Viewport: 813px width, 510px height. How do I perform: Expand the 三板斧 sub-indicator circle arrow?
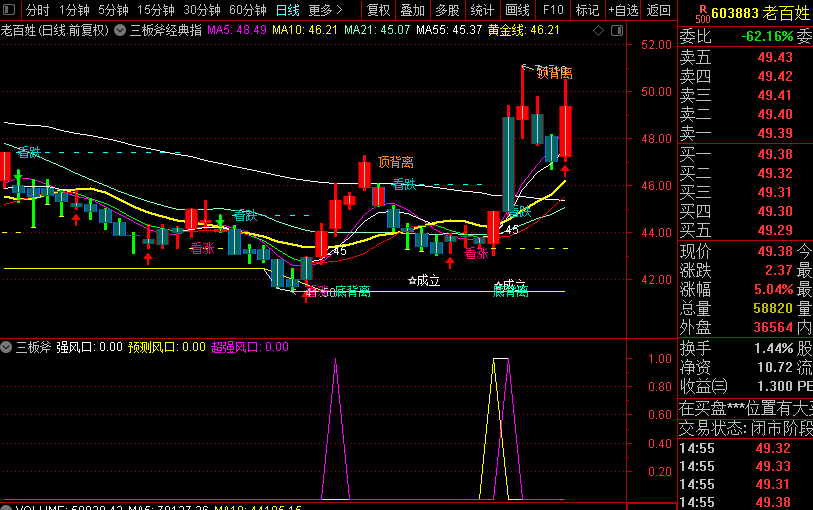coord(7,347)
